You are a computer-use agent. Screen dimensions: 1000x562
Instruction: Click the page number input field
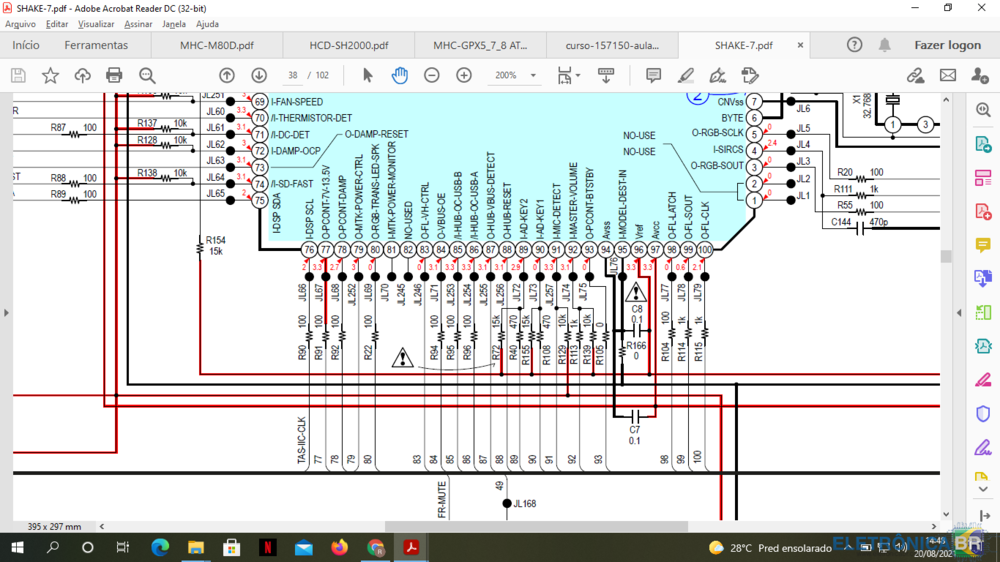tap(293, 76)
